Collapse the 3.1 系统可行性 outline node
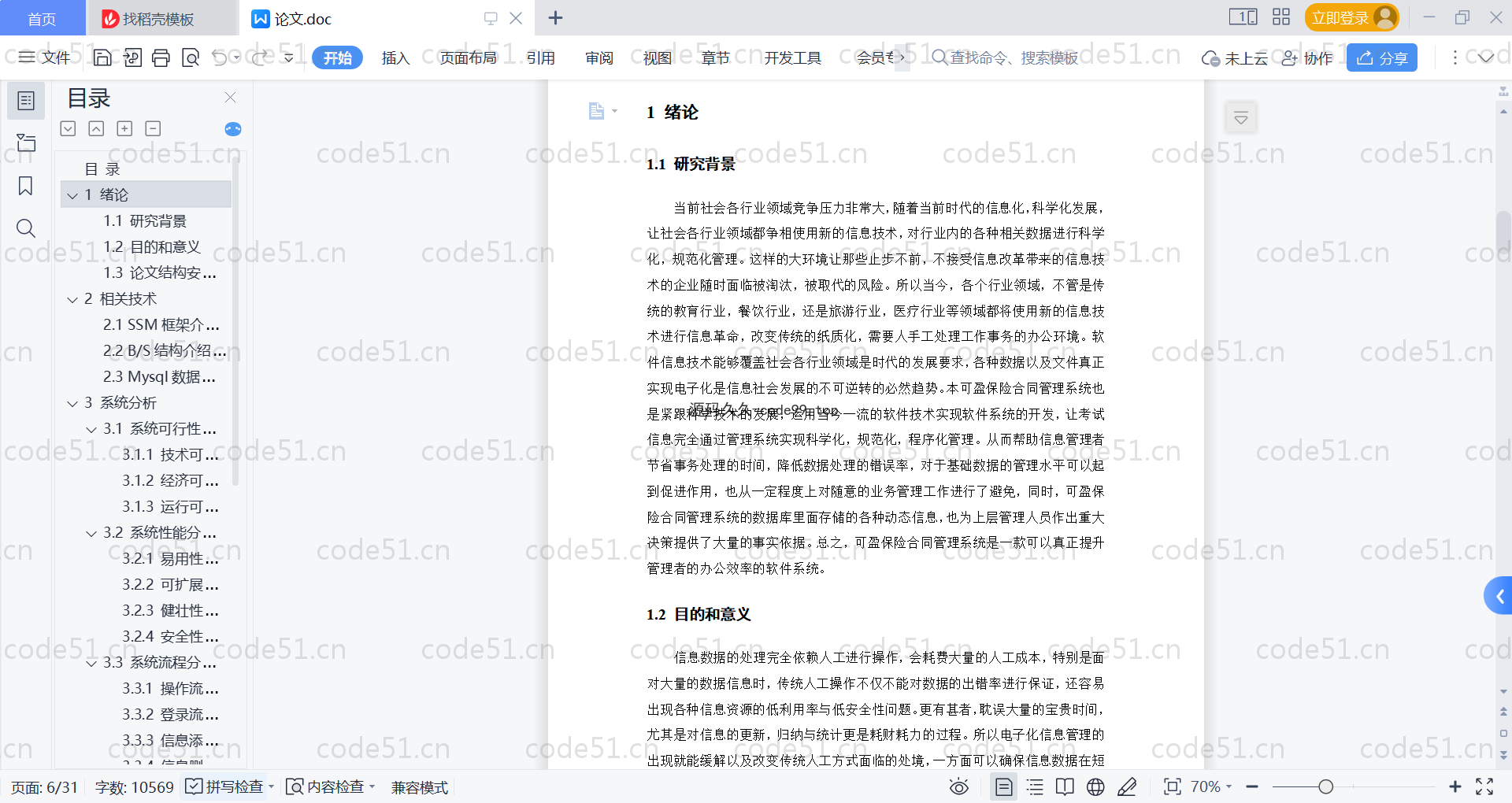 click(91, 429)
